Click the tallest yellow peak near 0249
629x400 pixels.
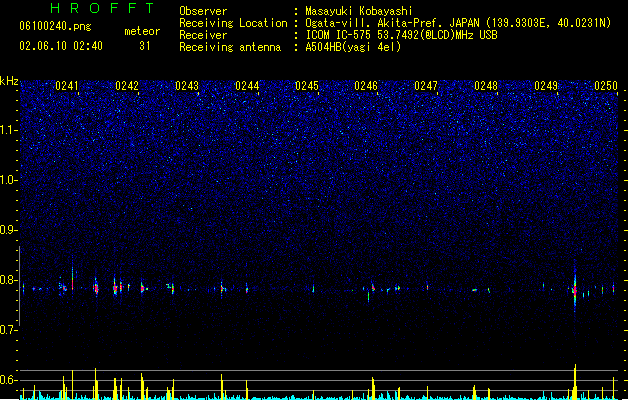[575, 381]
